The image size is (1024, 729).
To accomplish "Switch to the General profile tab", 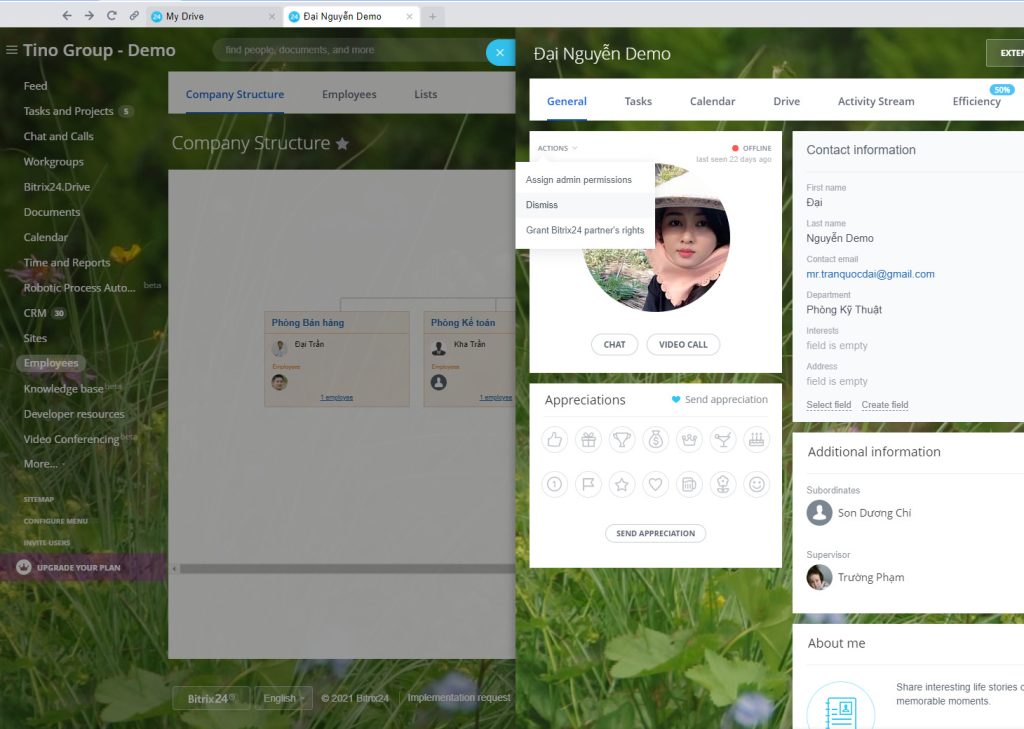I will [x=567, y=101].
